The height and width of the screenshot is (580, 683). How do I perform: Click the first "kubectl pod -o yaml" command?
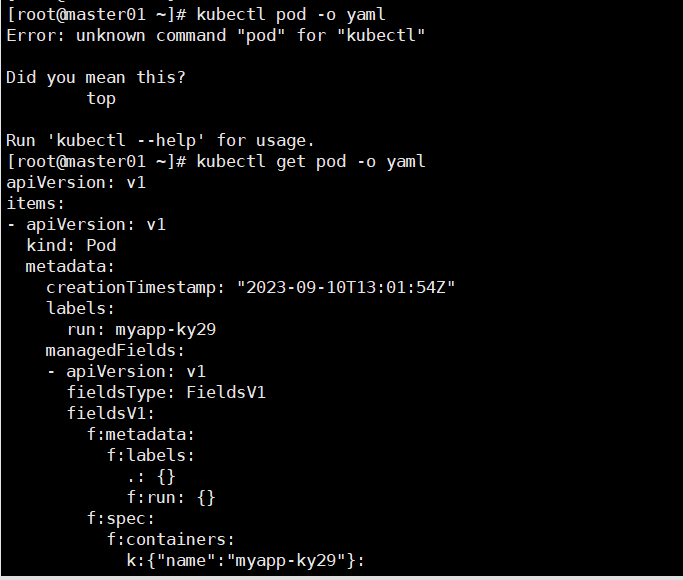(291, 14)
